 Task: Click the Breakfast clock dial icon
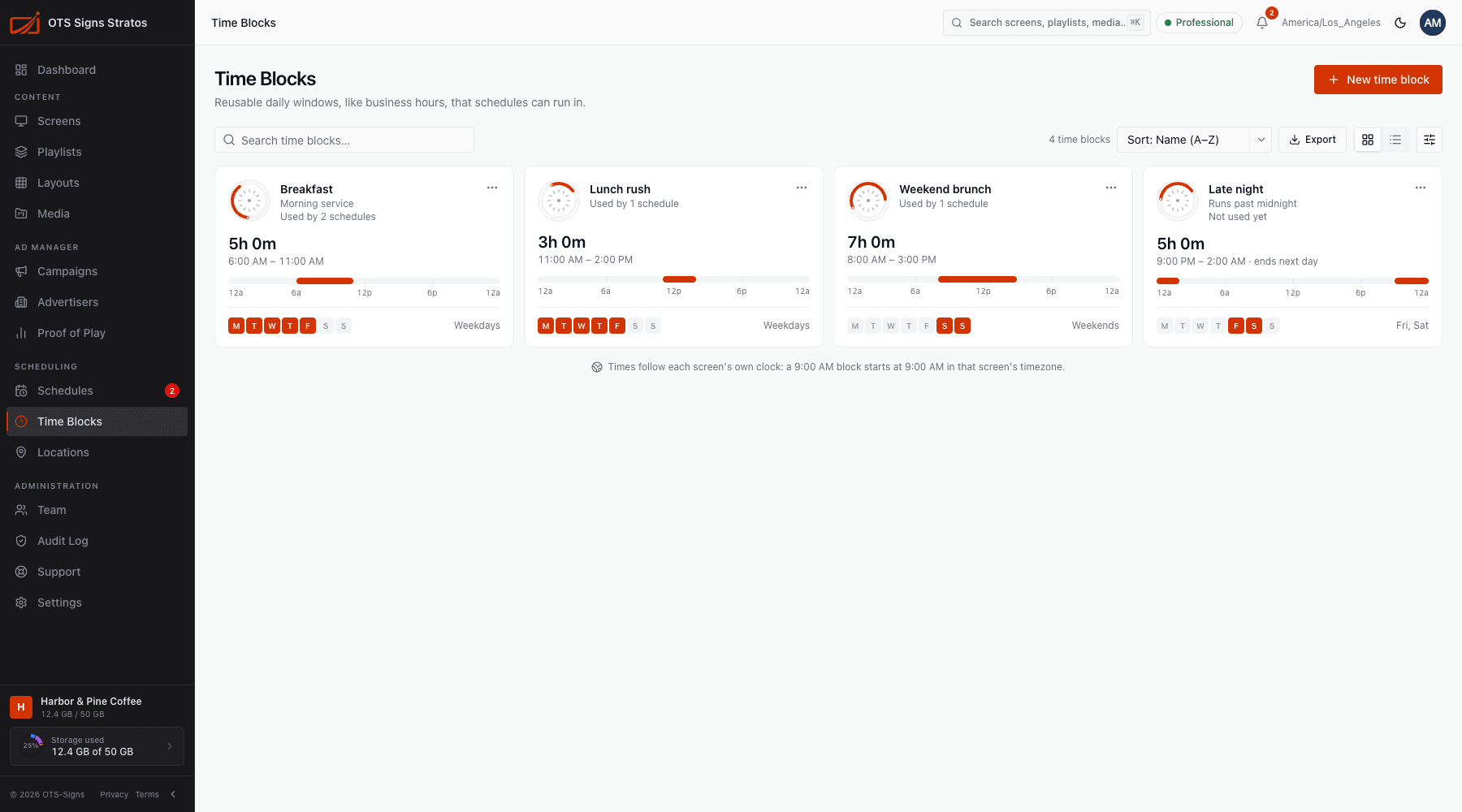(x=249, y=201)
